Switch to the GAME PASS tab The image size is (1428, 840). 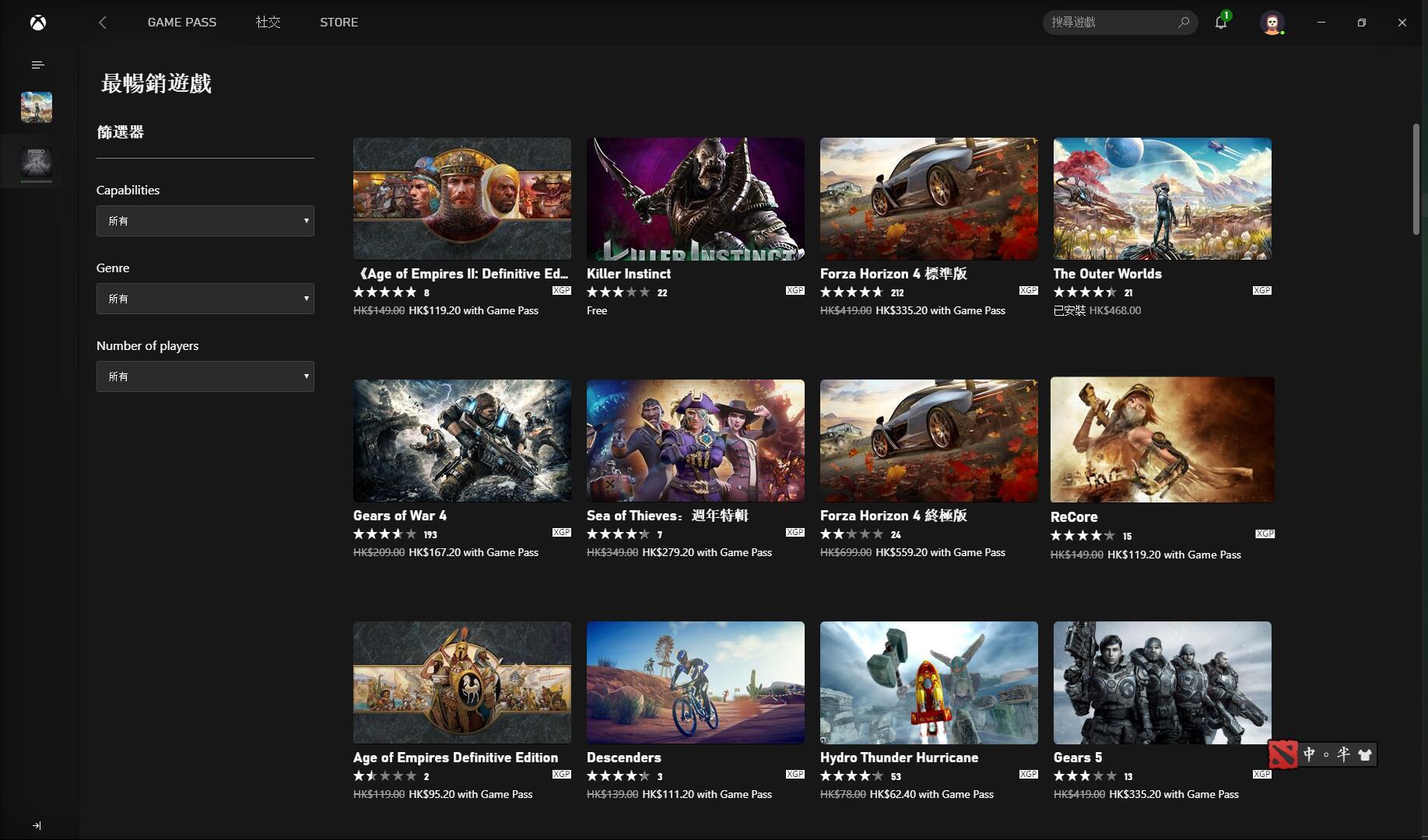tap(182, 23)
